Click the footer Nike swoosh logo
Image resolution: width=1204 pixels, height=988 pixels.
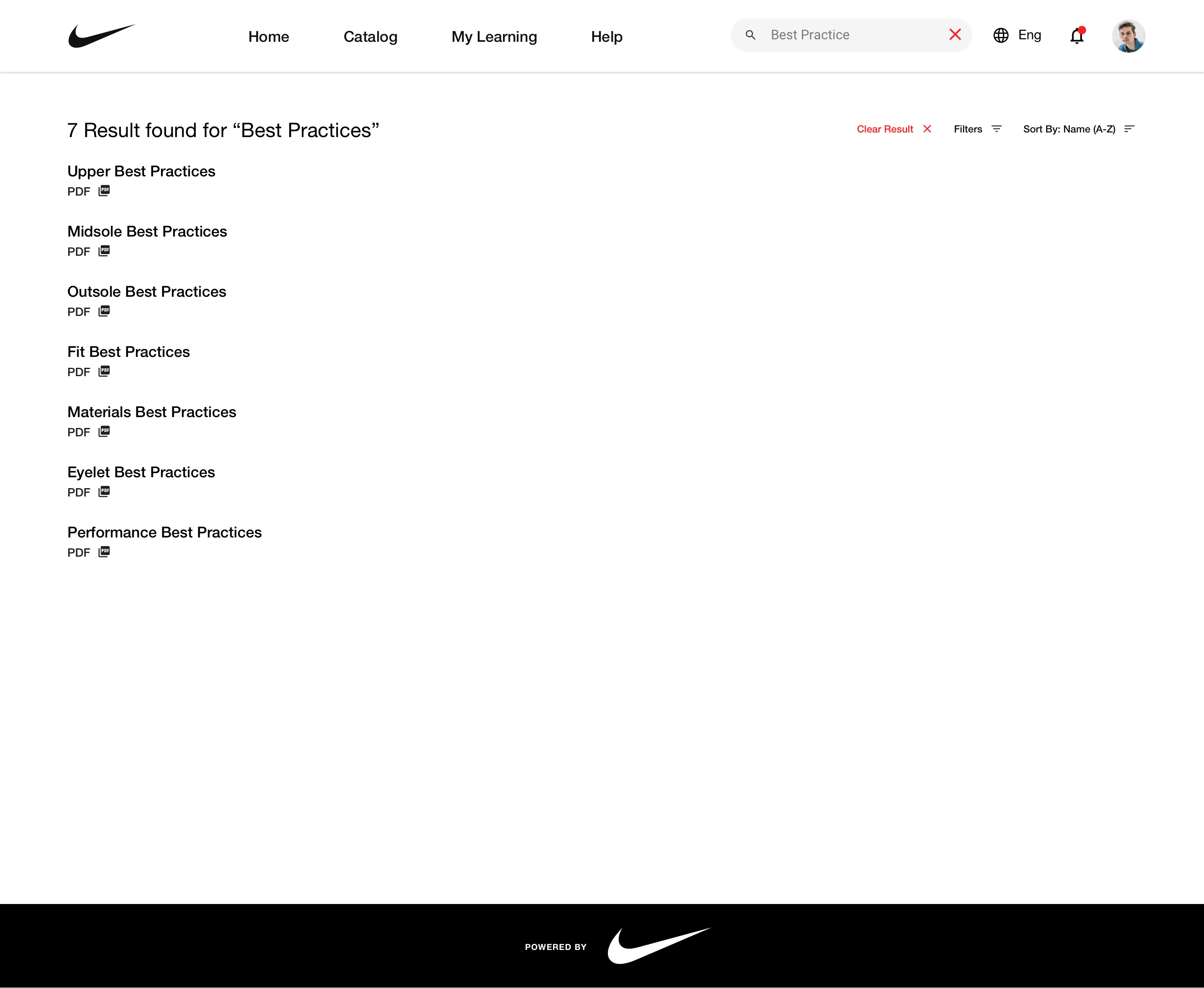[659, 945]
